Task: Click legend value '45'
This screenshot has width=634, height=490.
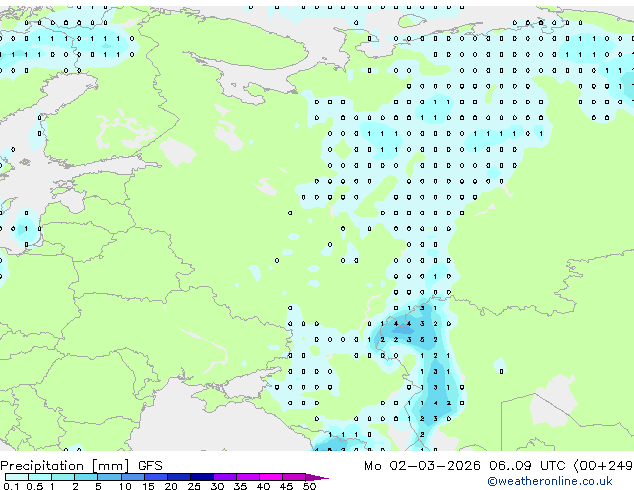Action: pos(286,486)
